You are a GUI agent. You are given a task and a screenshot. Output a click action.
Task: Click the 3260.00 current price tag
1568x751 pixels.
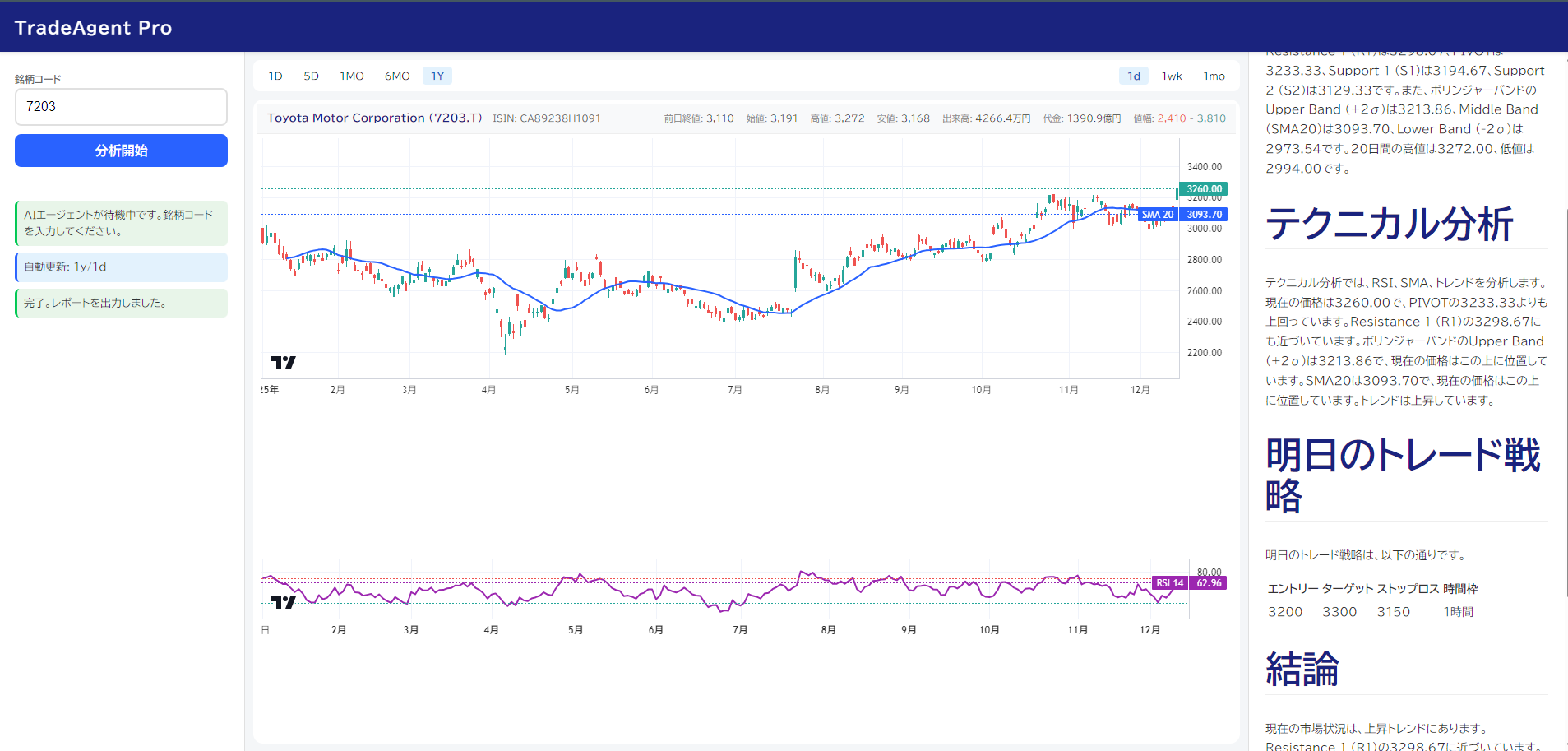1204,189
